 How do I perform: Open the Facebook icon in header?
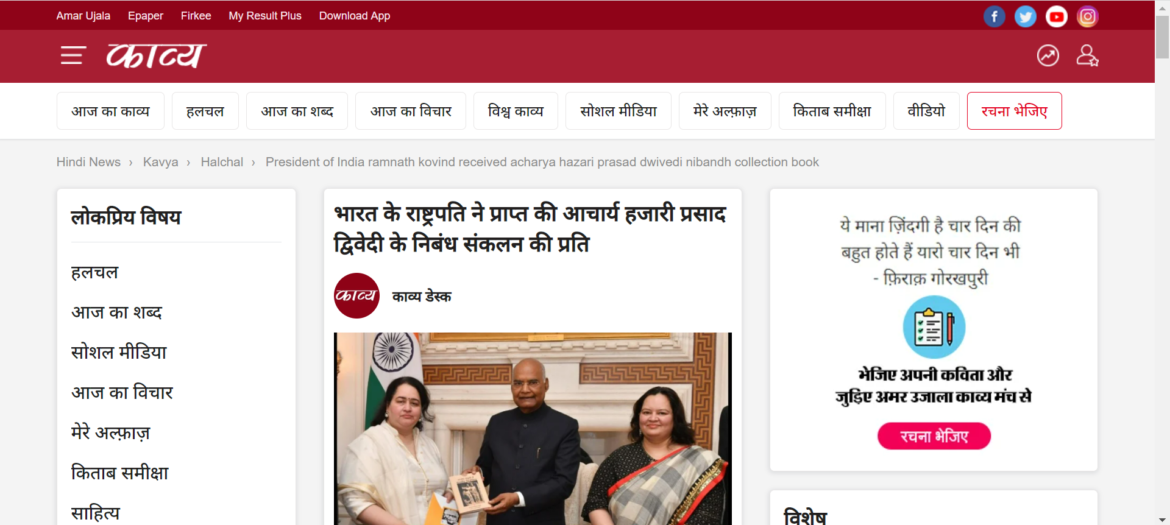[x=994, y=16]
